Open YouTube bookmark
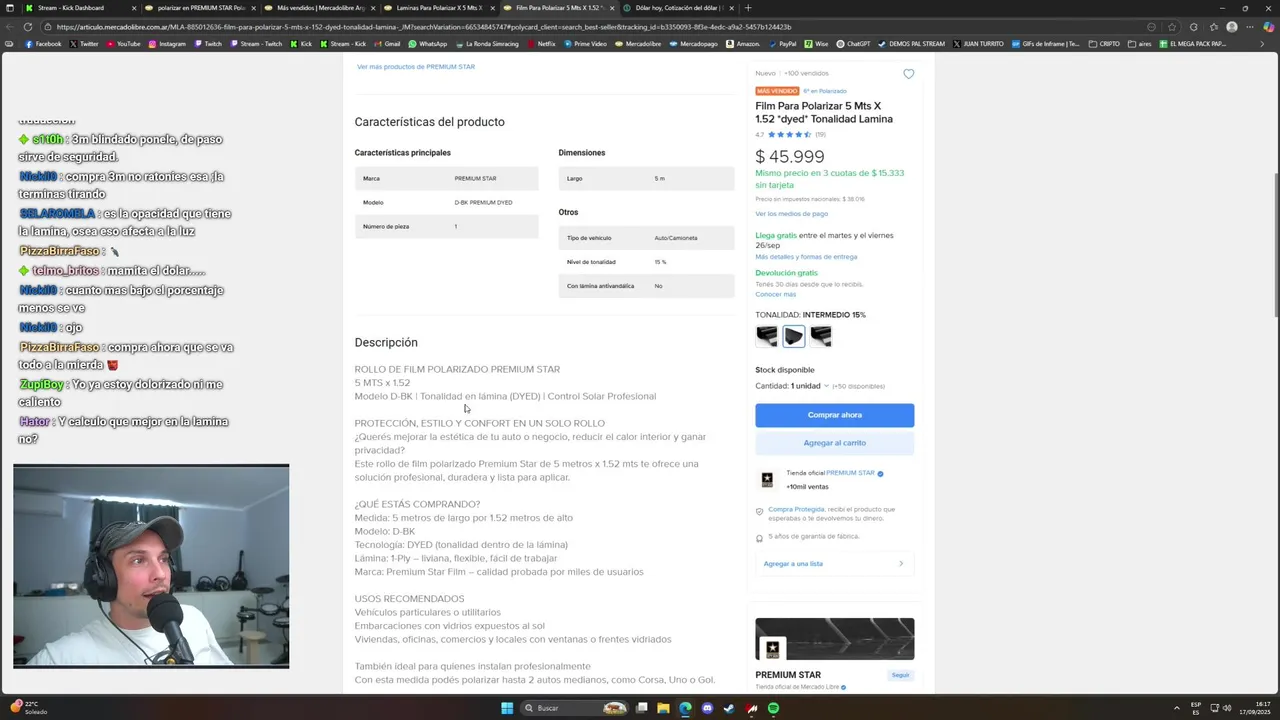Viewport: 1280px width, 720px height. (123, 44)
